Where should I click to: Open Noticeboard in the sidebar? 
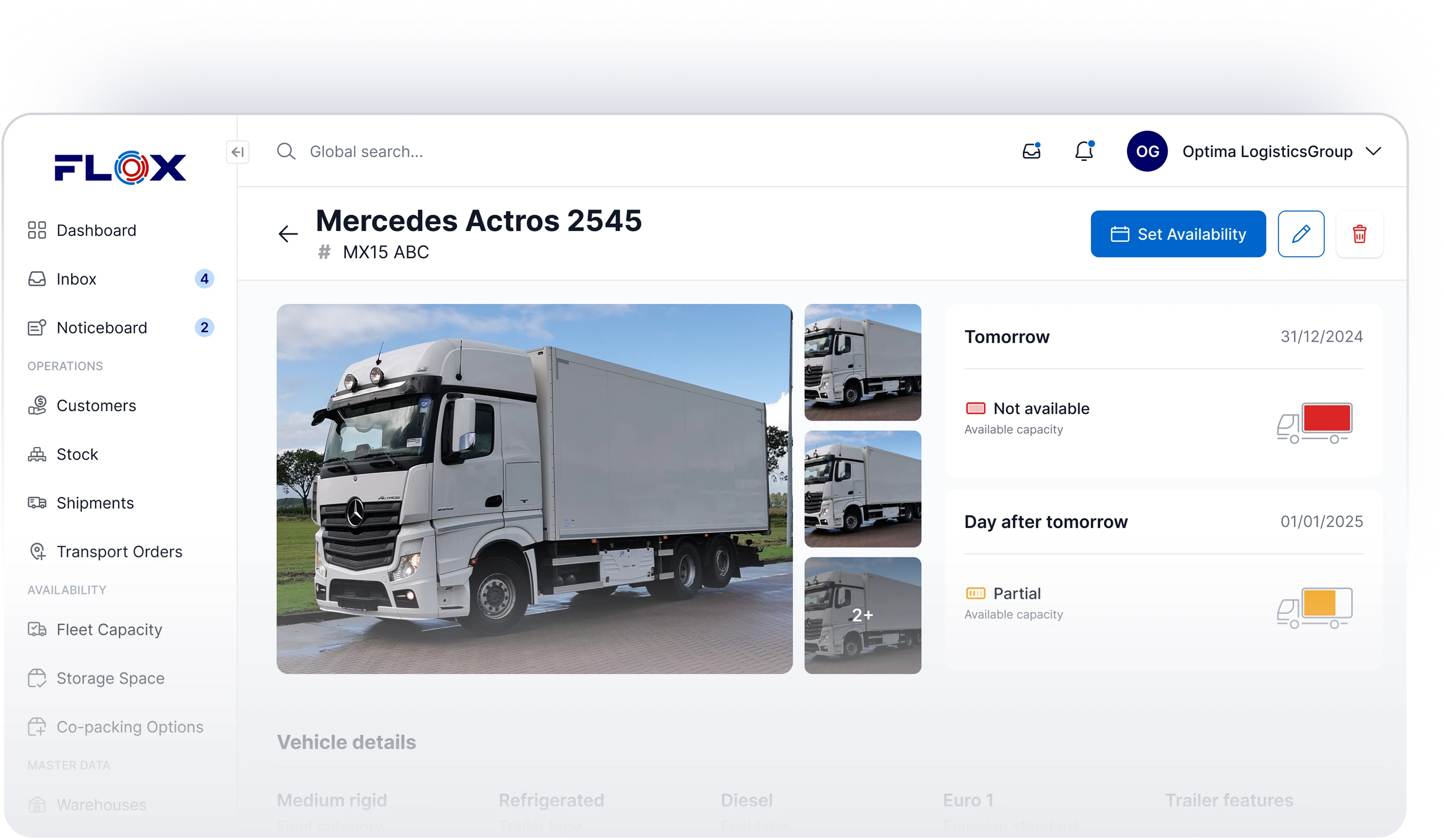pyautogui.click(x=120, y=328)
